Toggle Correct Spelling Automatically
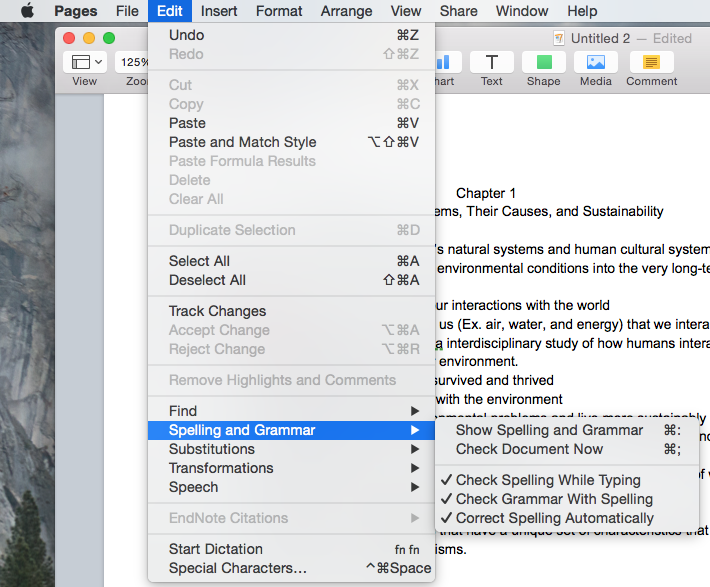This screenshot has height=587, width=710. 566,518
